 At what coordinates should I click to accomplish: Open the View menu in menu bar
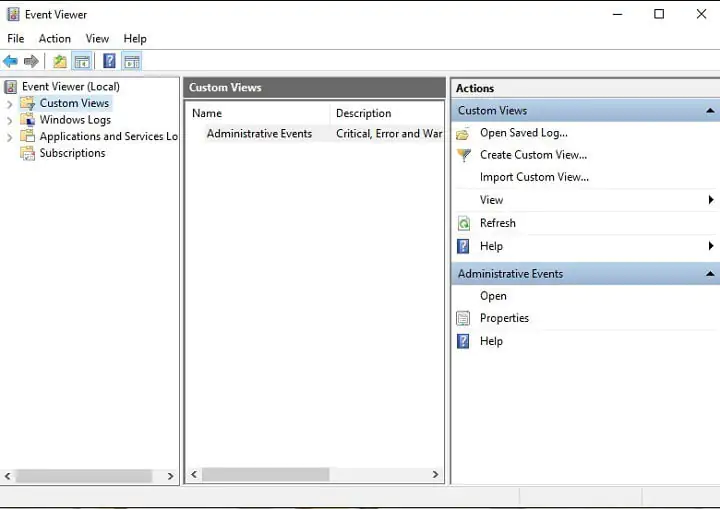(x=97, y=39)
